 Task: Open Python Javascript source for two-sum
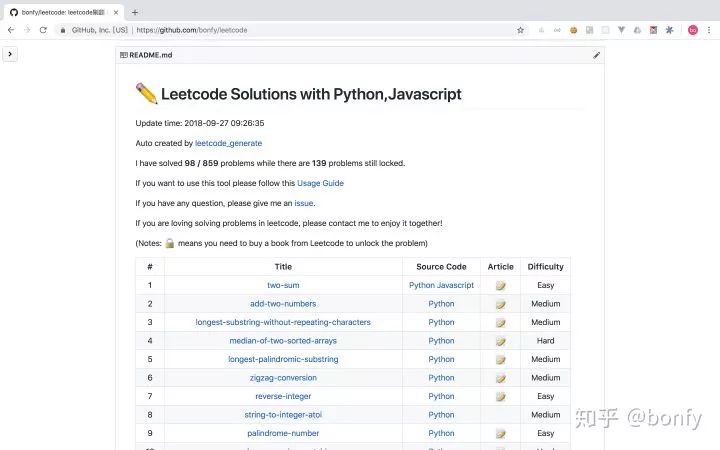tap(441, 285)
